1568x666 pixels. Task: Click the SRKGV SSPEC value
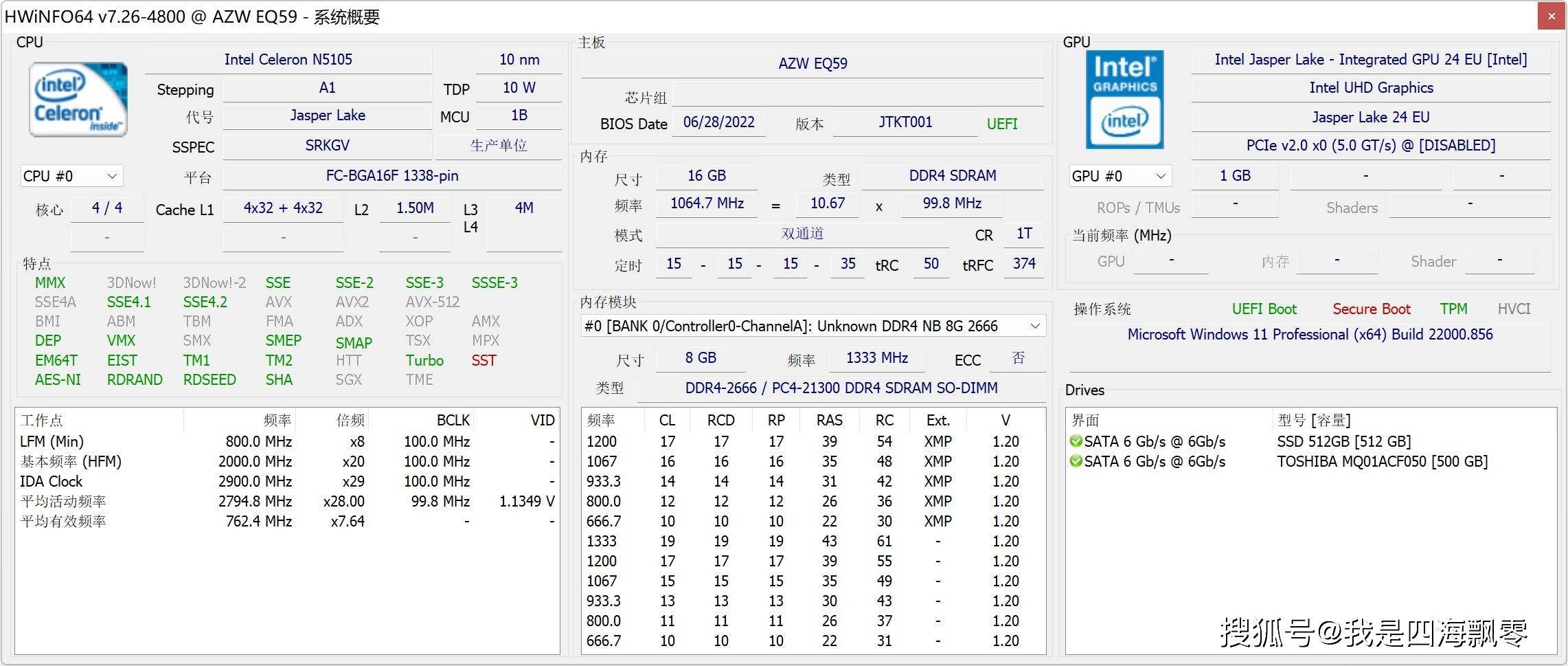328,146
